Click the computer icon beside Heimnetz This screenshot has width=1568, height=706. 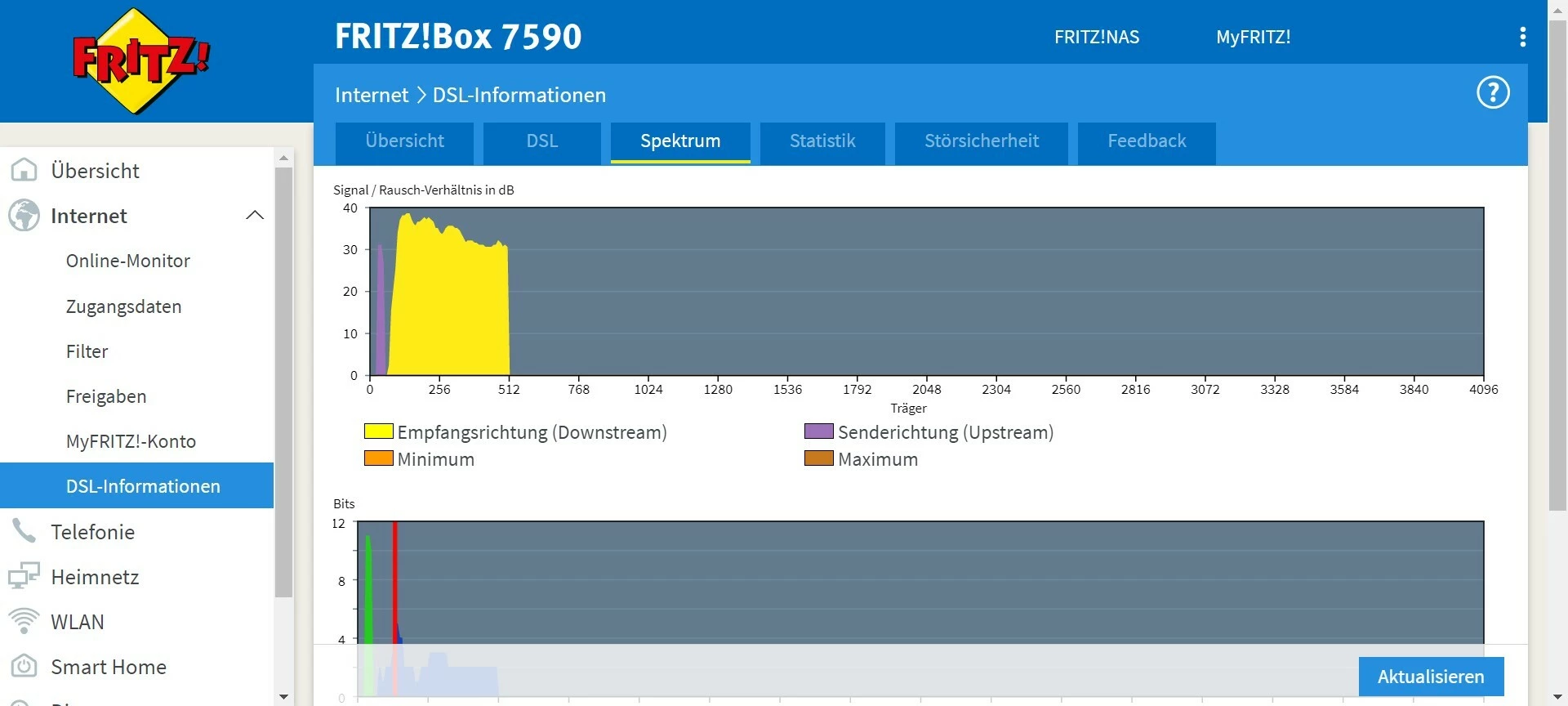point(24,577)
